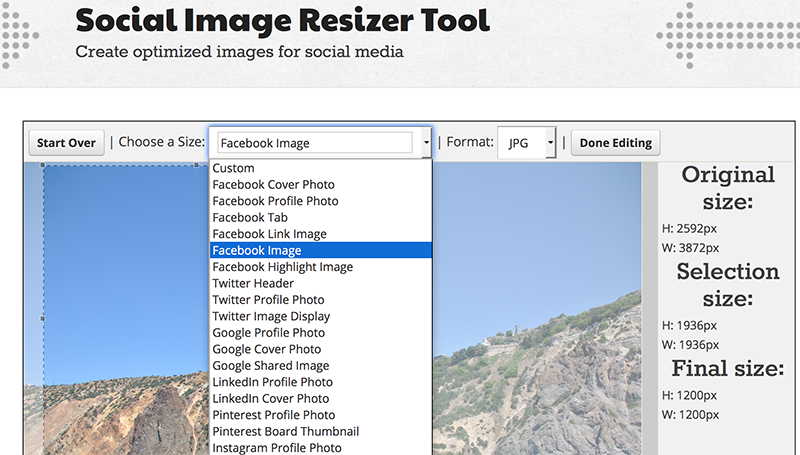Viewport: 800px width, 455px height.
Task: Click the crop selection top-left corner handle
Action: [43, 165]
